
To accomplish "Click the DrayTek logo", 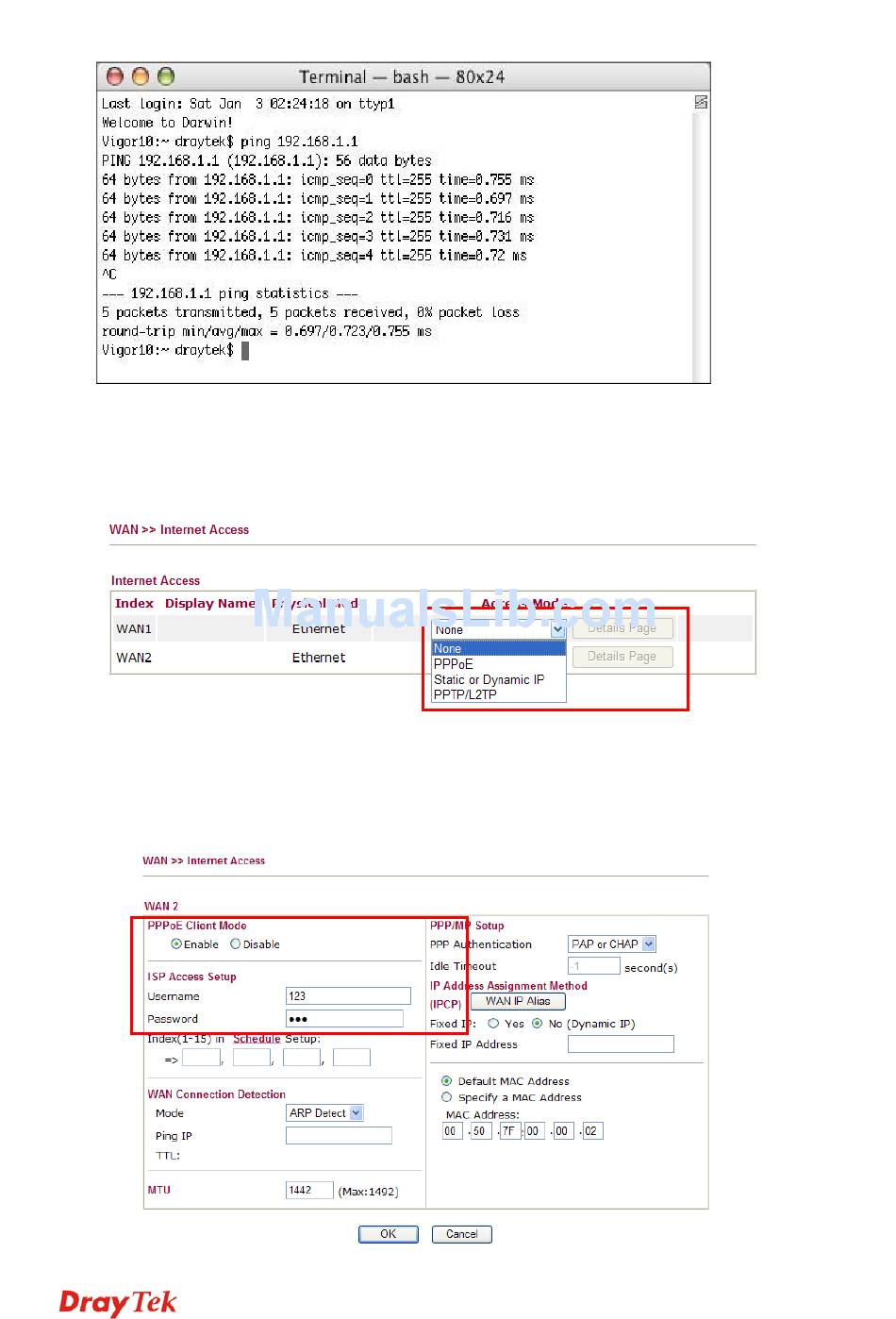I will (118, 1302).
